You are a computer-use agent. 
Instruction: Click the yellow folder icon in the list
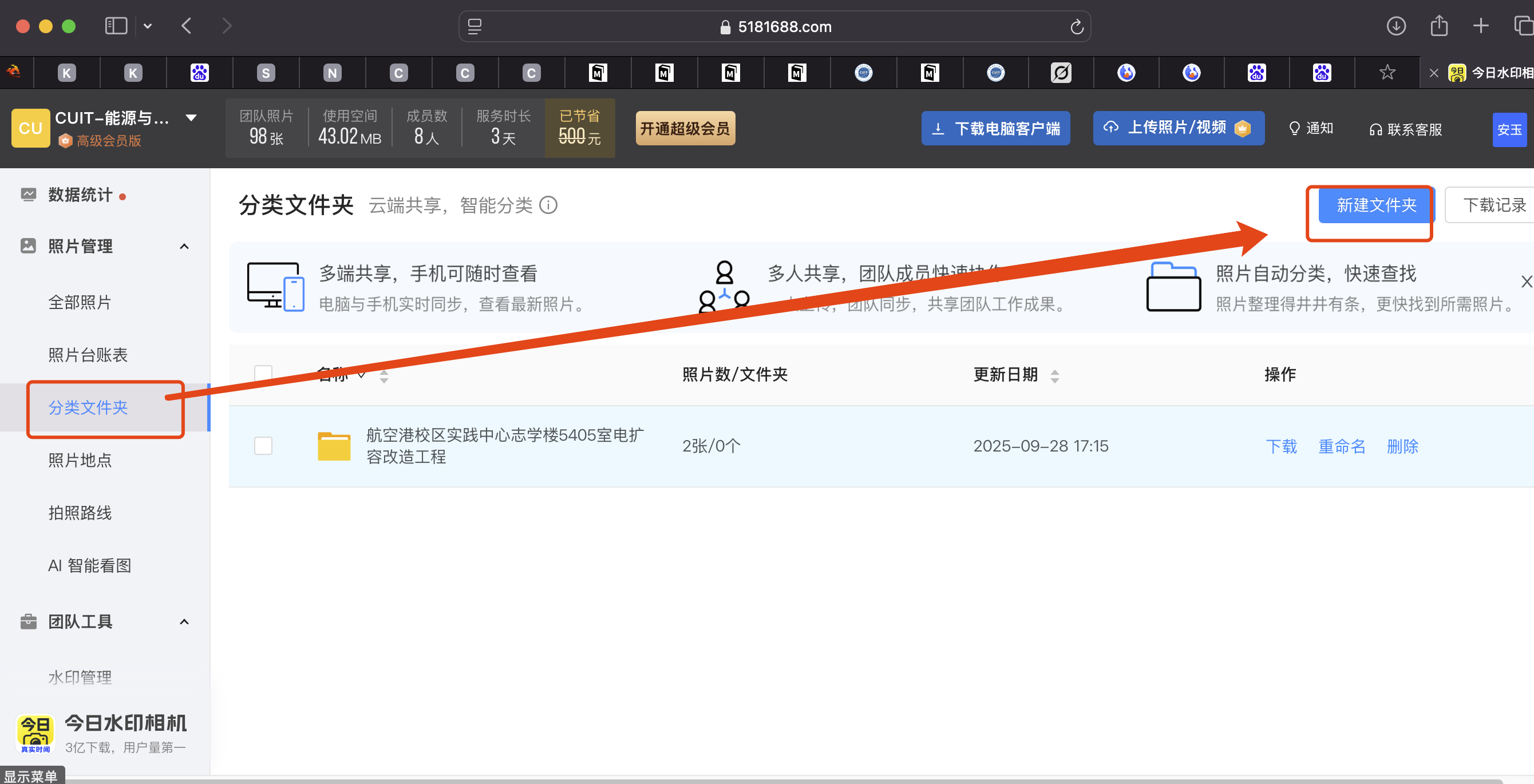tap(334, 446)
